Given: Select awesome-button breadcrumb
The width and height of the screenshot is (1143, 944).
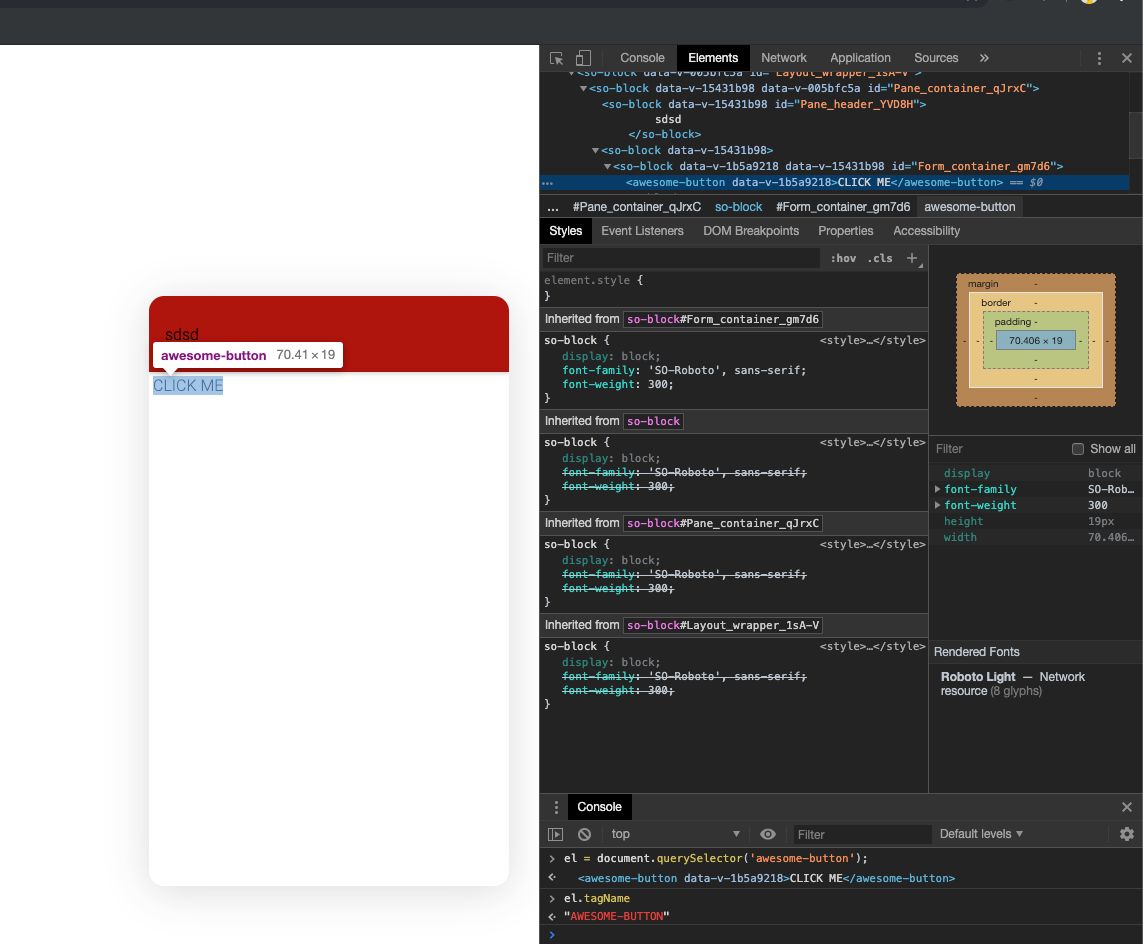Looking at the screenshot, I should [x=970, y=208].
